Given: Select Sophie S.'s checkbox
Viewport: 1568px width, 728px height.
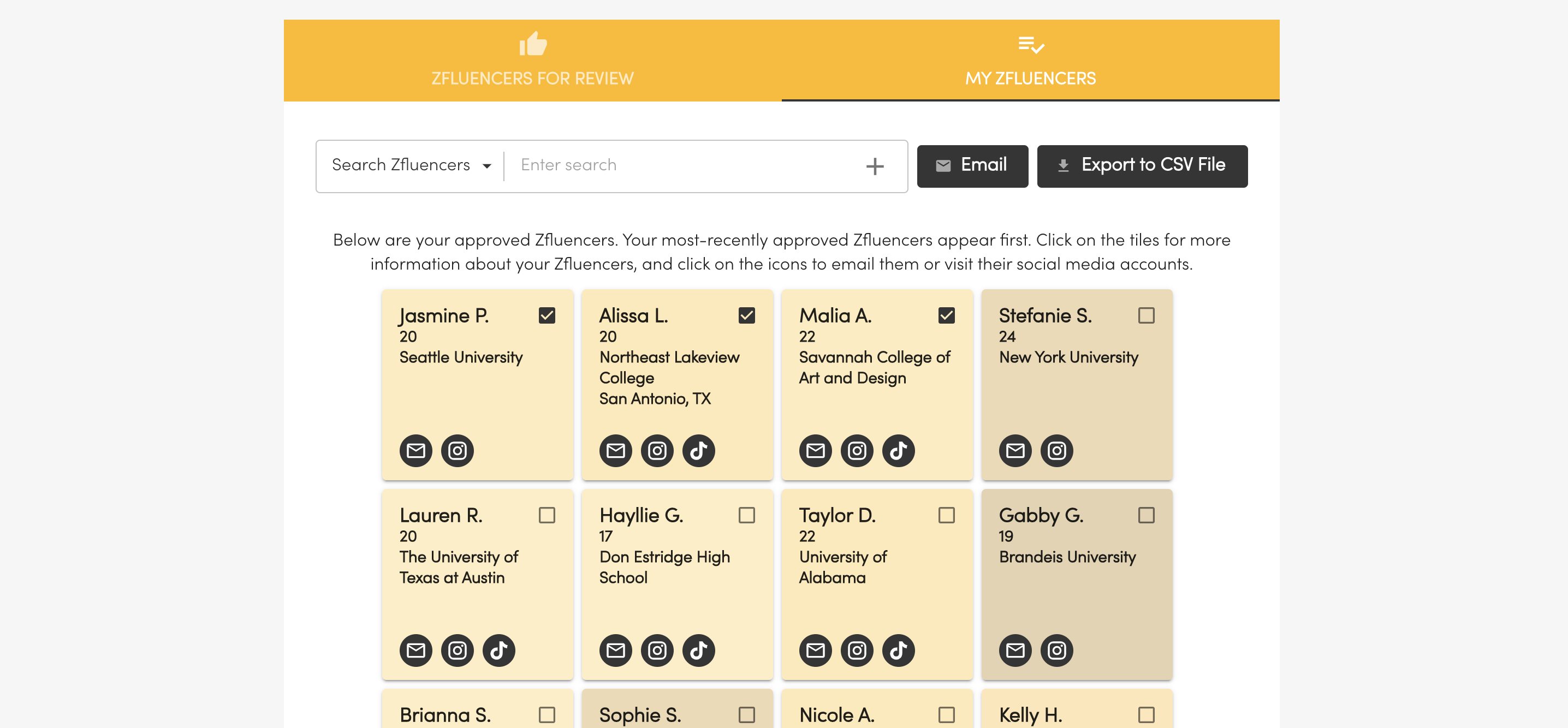Looking at the screenshot, I should click(746, 714).
